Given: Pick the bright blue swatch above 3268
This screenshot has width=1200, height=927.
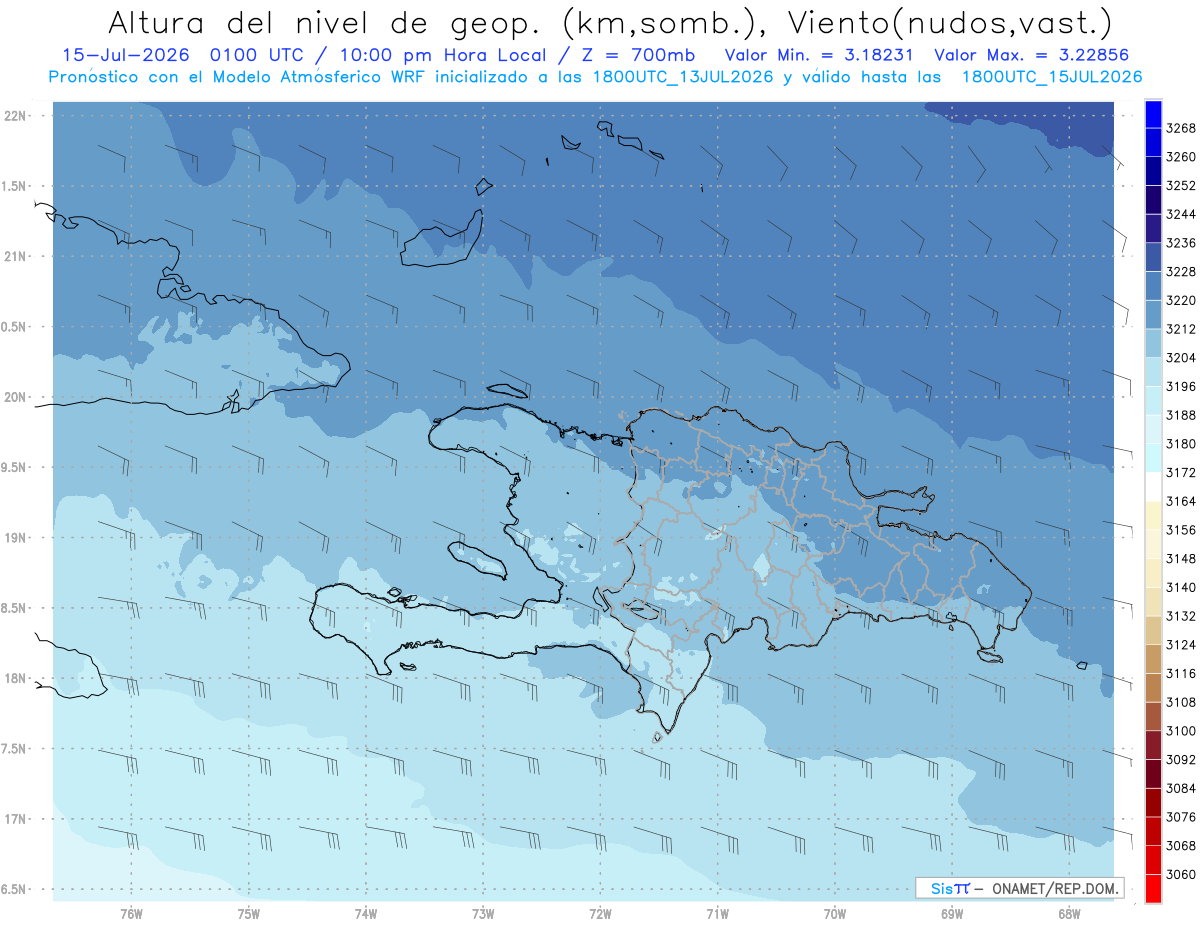Looking at the screenshot, I should (x=1152, y=114).
